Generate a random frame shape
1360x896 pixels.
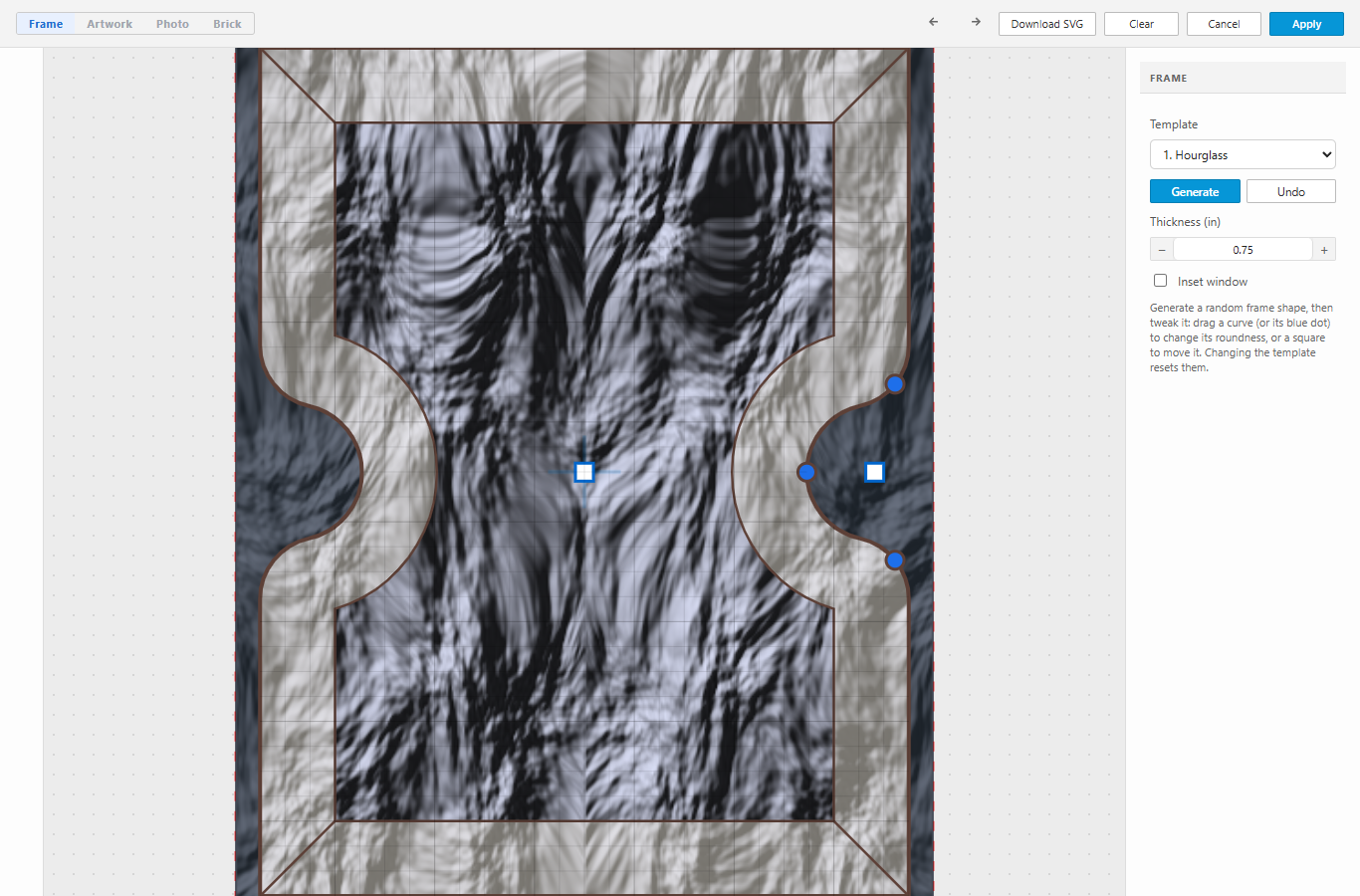(1195, 191)
